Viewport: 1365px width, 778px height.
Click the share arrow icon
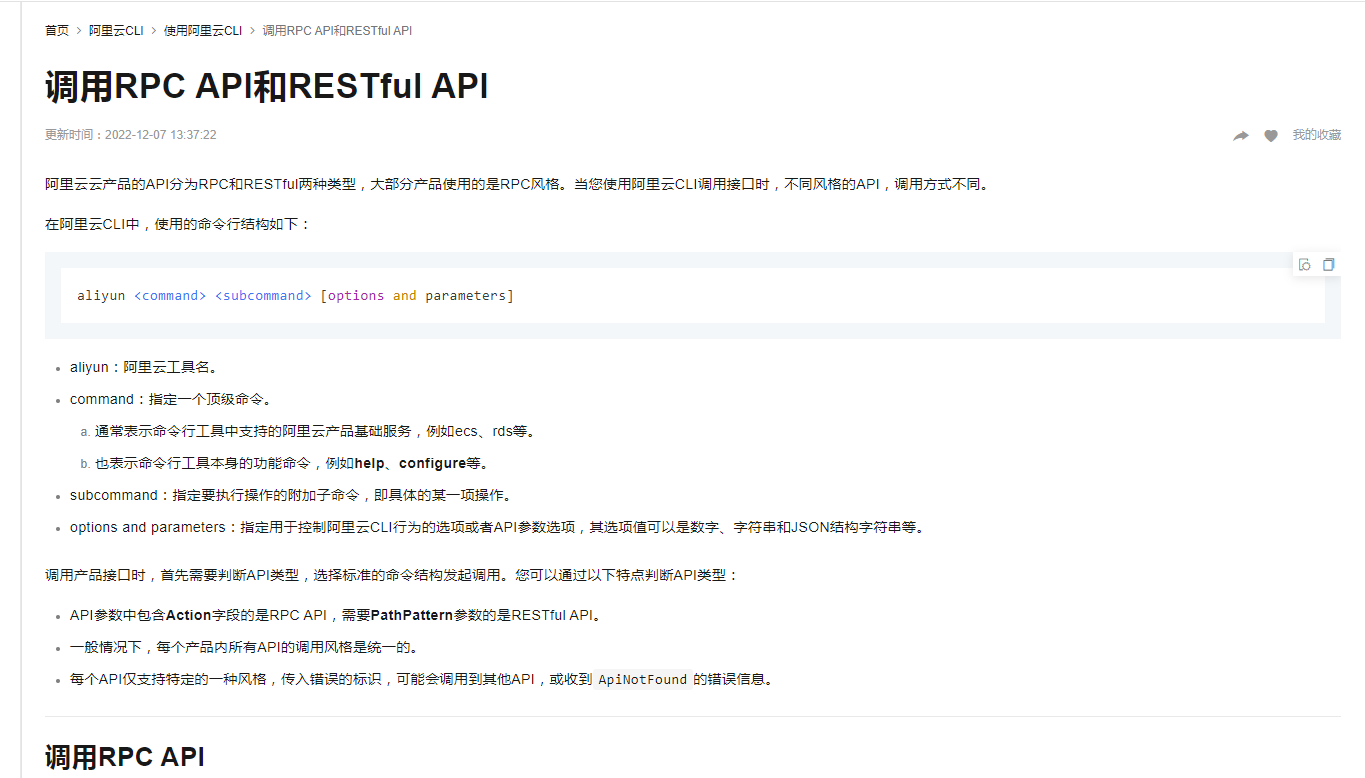[1241, 136]
